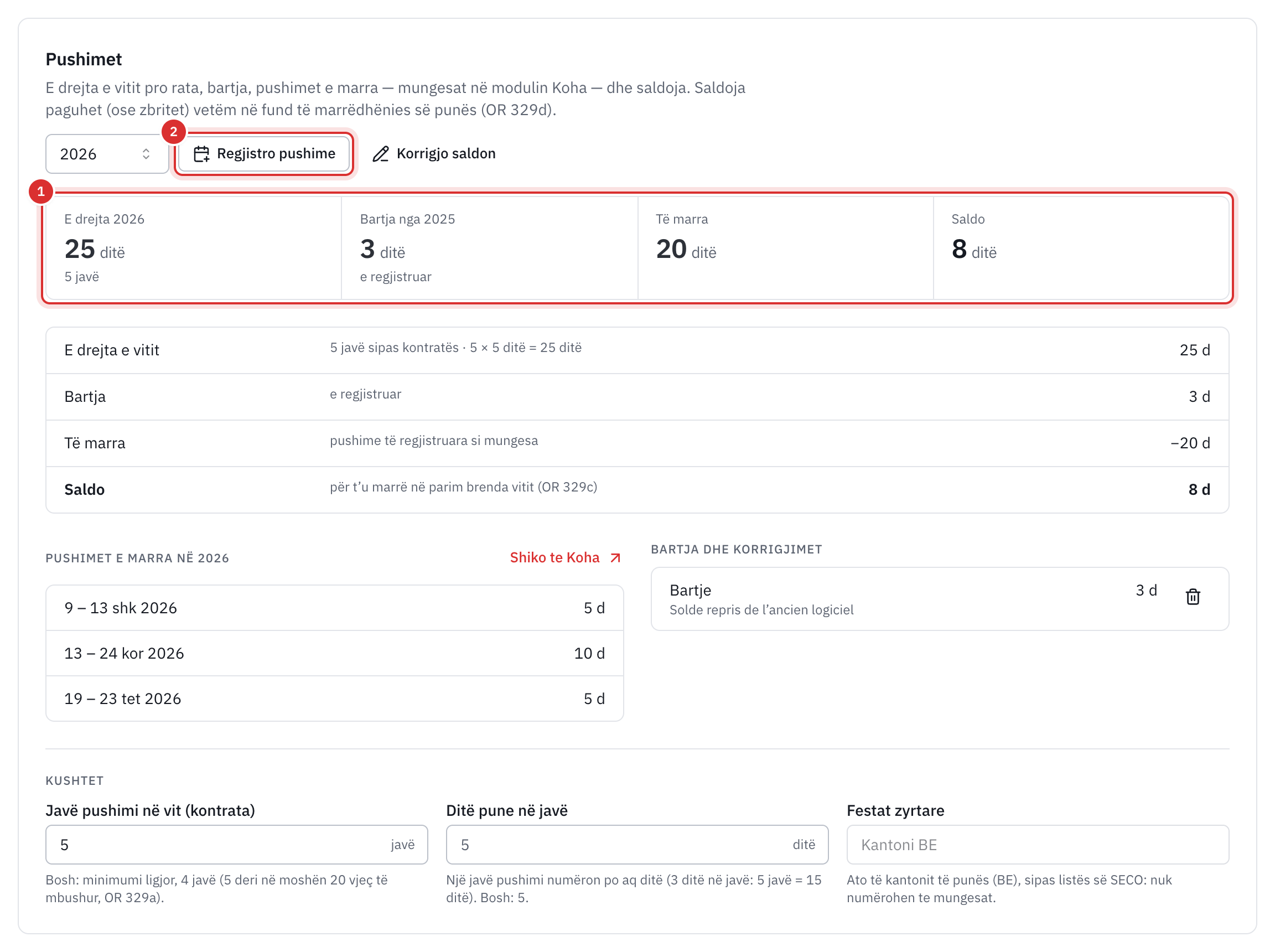The image size is (1275, 952).
Task: Open the 2026 year dropdown
Action: tap(107, 154)
